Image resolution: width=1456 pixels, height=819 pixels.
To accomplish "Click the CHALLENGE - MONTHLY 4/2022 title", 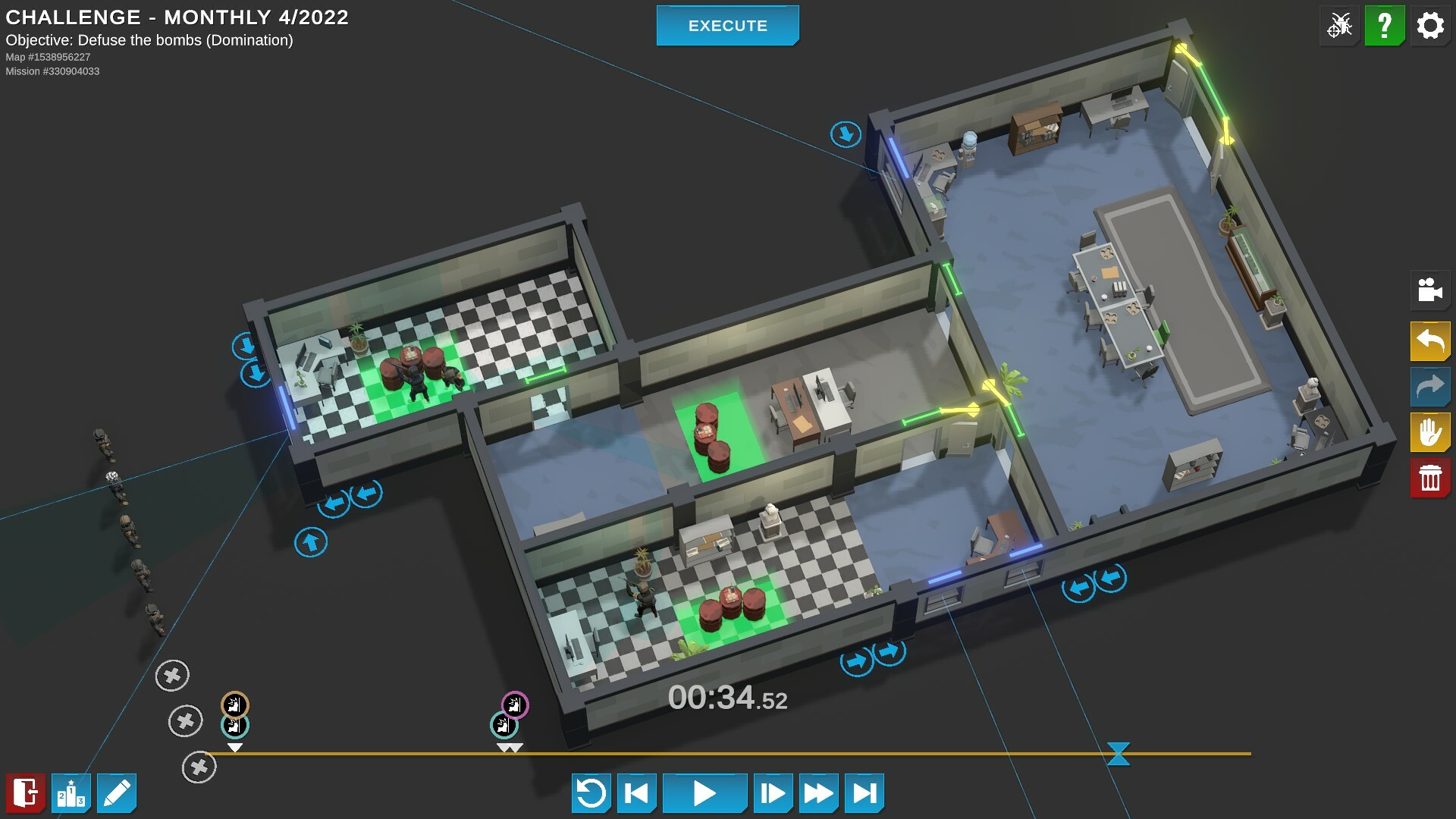I will click(x=177, y=17).
